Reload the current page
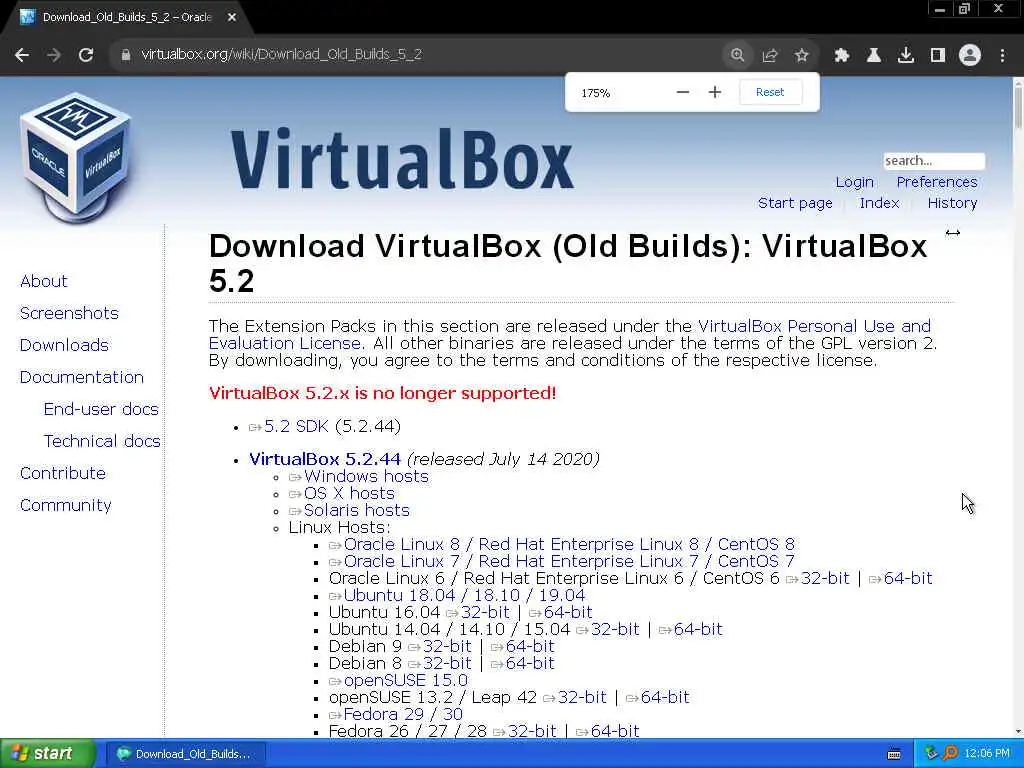1024x768 pixels. pyautogui.click(x=86, y=55)
